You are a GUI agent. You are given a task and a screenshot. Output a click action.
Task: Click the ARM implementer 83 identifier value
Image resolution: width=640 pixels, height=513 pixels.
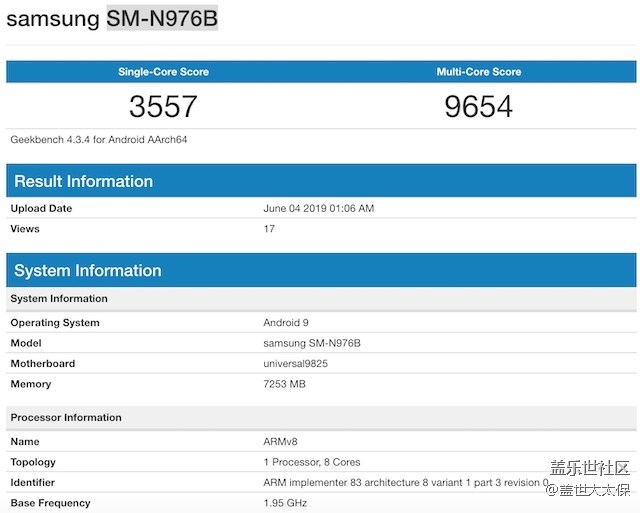pyautogui.click(x=406, y=482)
